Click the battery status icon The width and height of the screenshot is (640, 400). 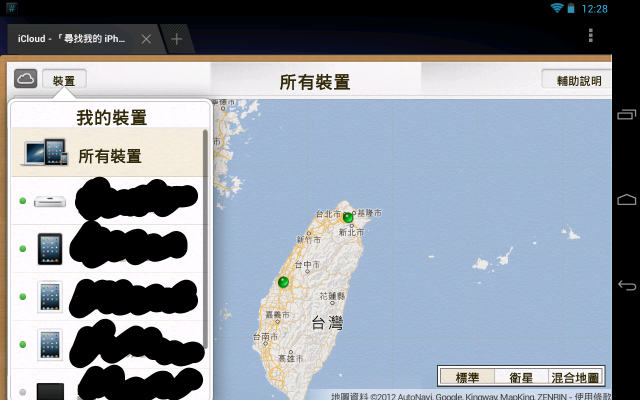(571, 8)
